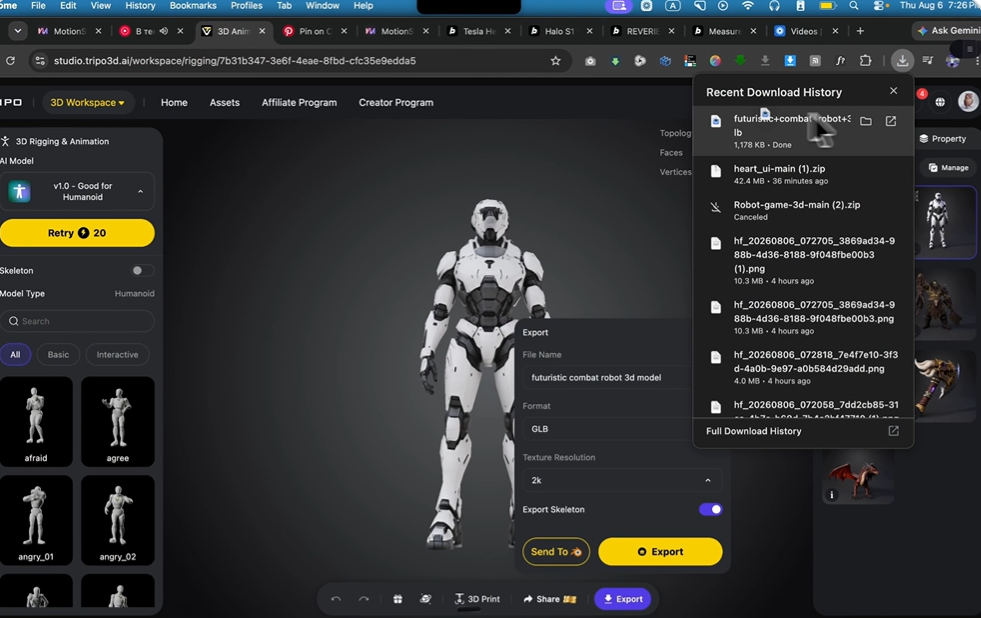Click the Send To button
Image resolution: width=981 pixels, height=618 pixels.
556,552
